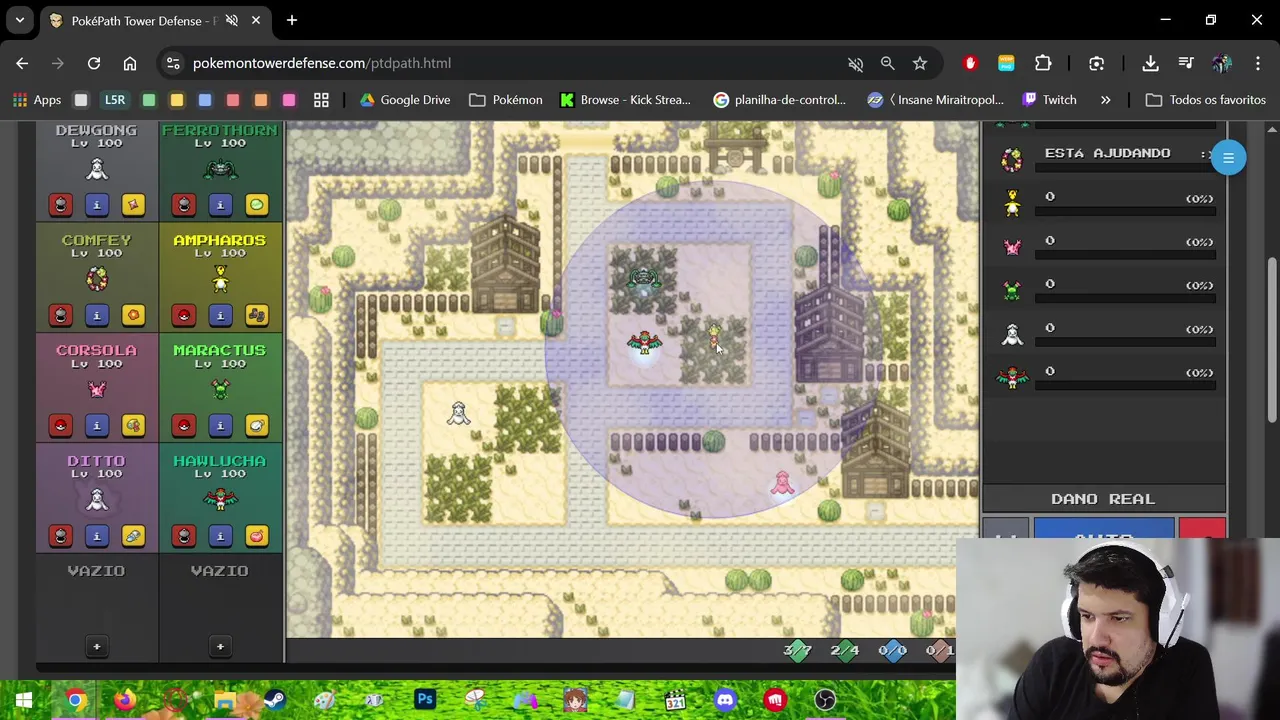
Task: Open Maractus's info button
Action: pos(220,426)
